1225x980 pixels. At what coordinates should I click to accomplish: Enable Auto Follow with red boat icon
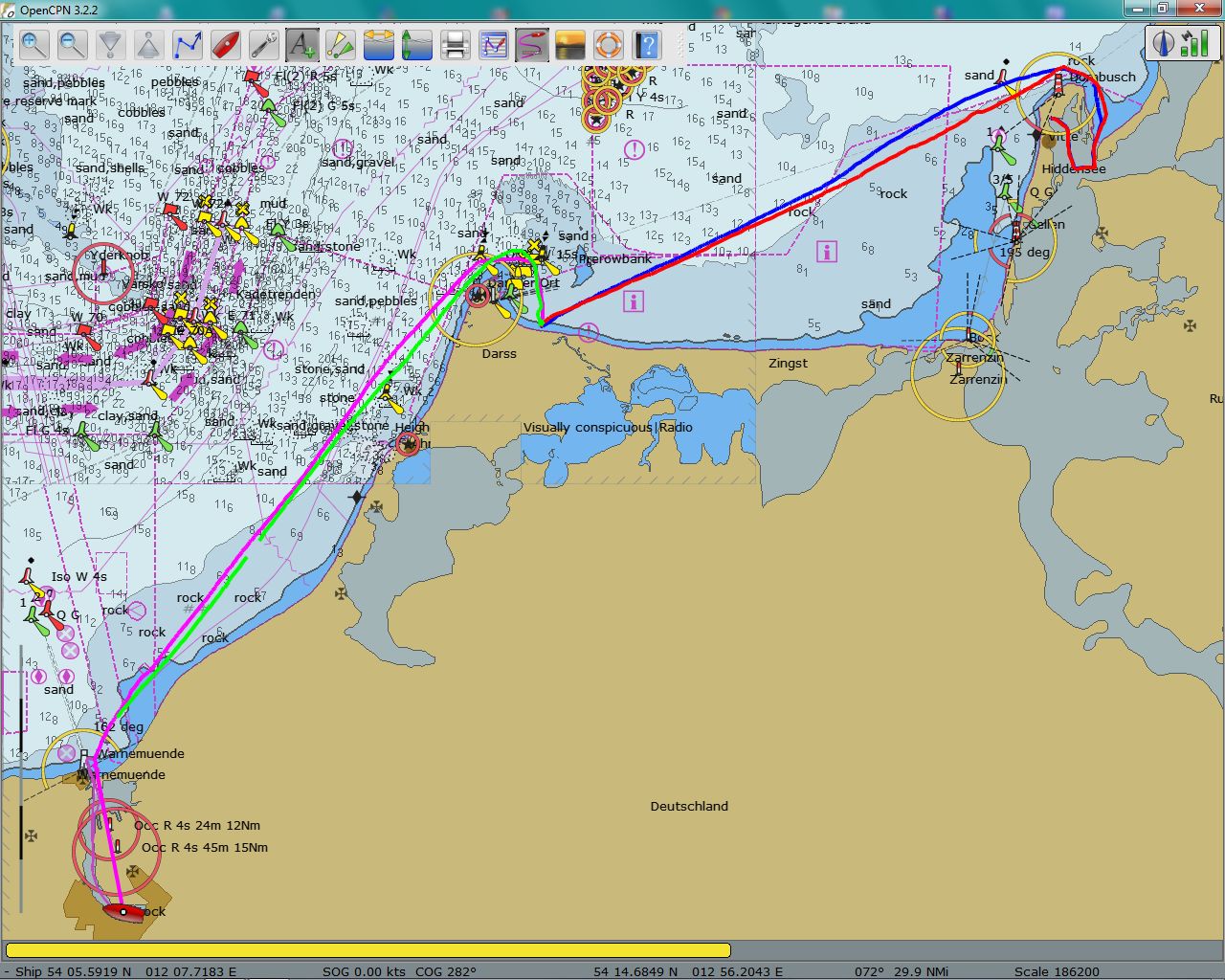click(x=226, y=45)
